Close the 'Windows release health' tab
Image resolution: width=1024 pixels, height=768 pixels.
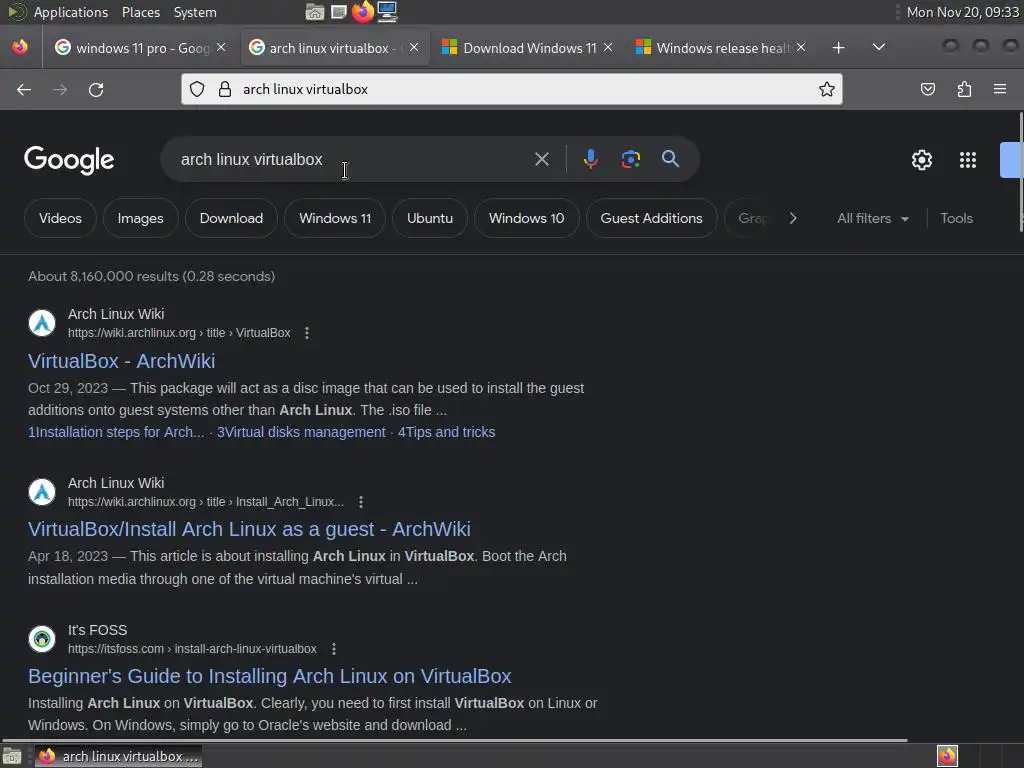[x=801, y=47]
